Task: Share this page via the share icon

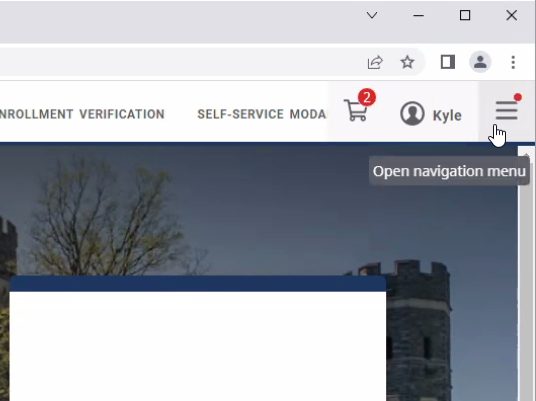Action: click(375, 62)
